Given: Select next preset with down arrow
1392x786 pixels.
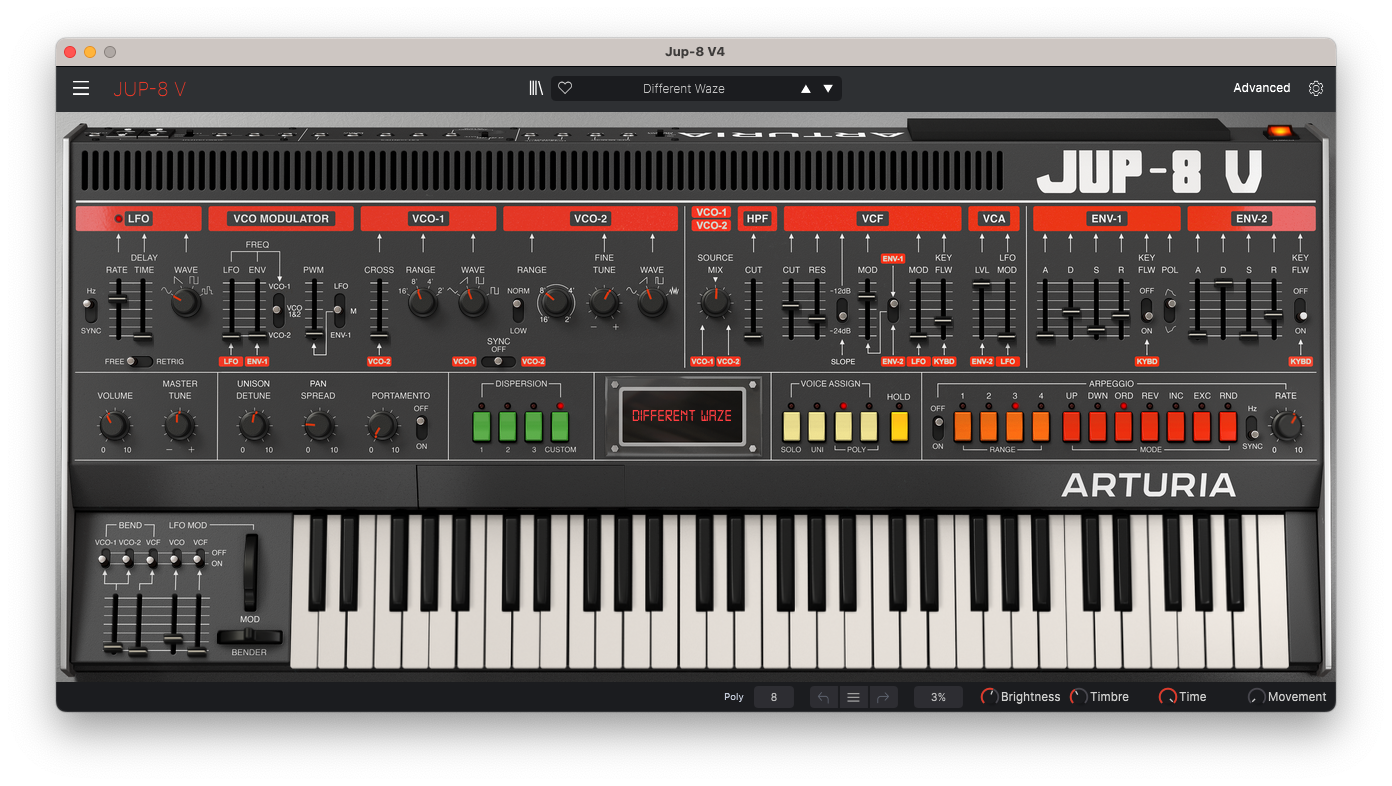Looking at the screenshot, I should click(x=828, y=89).
